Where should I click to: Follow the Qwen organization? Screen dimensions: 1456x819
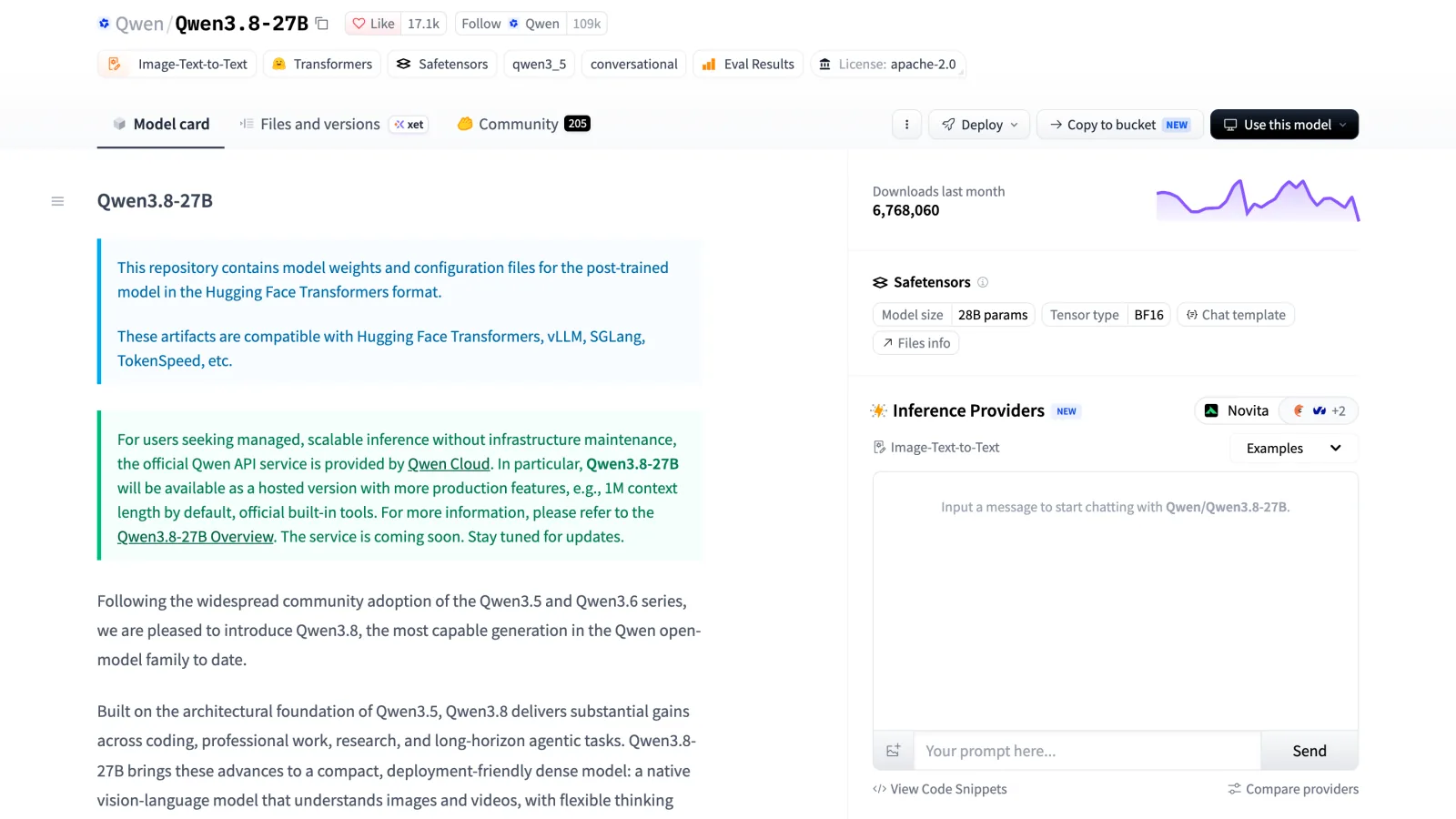click(511, 24)
